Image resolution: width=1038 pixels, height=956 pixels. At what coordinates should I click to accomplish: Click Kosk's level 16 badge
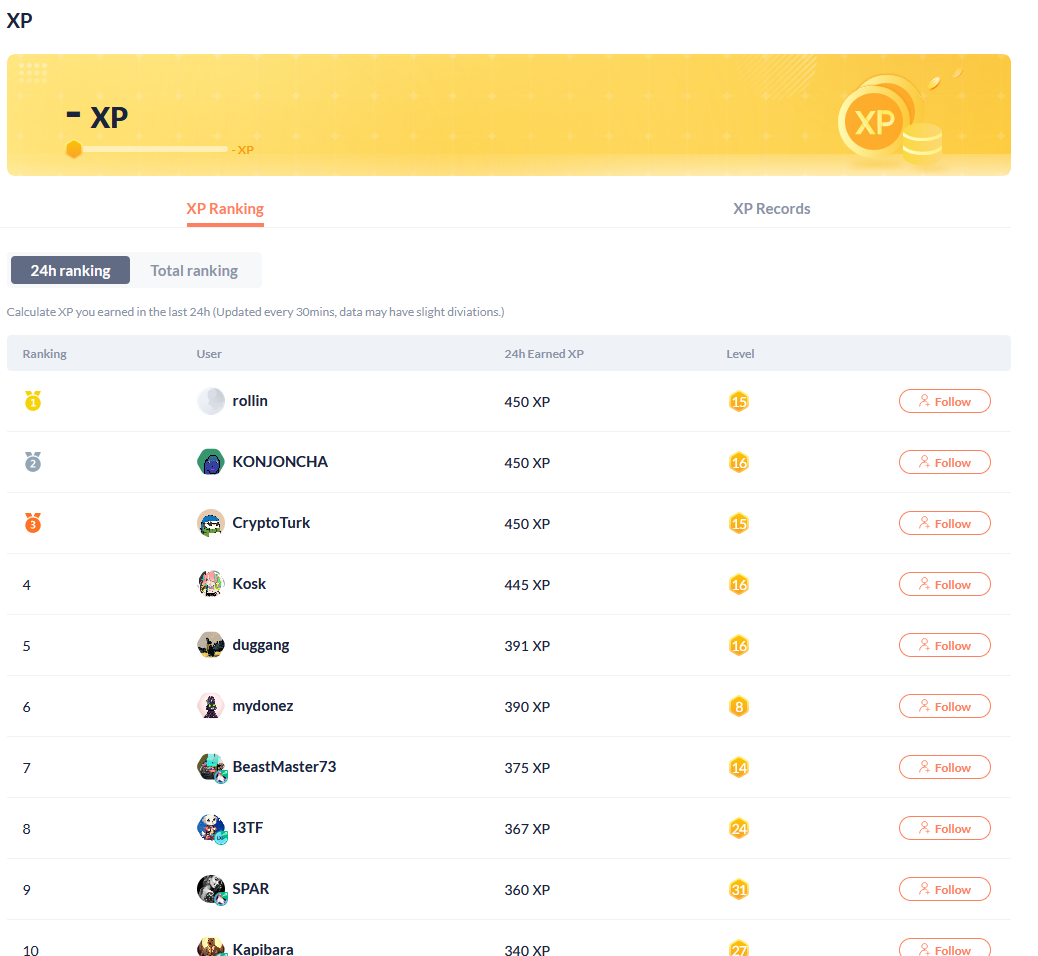(739, 584)
